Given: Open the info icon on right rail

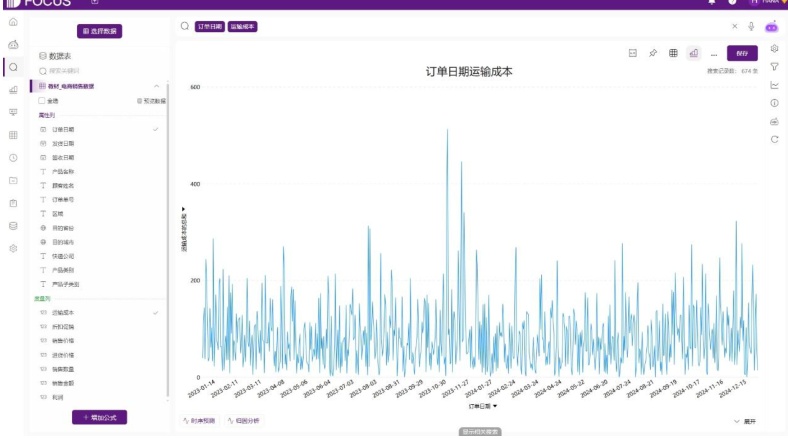Looking at the screenshot, I should click(x=774, y=103).
